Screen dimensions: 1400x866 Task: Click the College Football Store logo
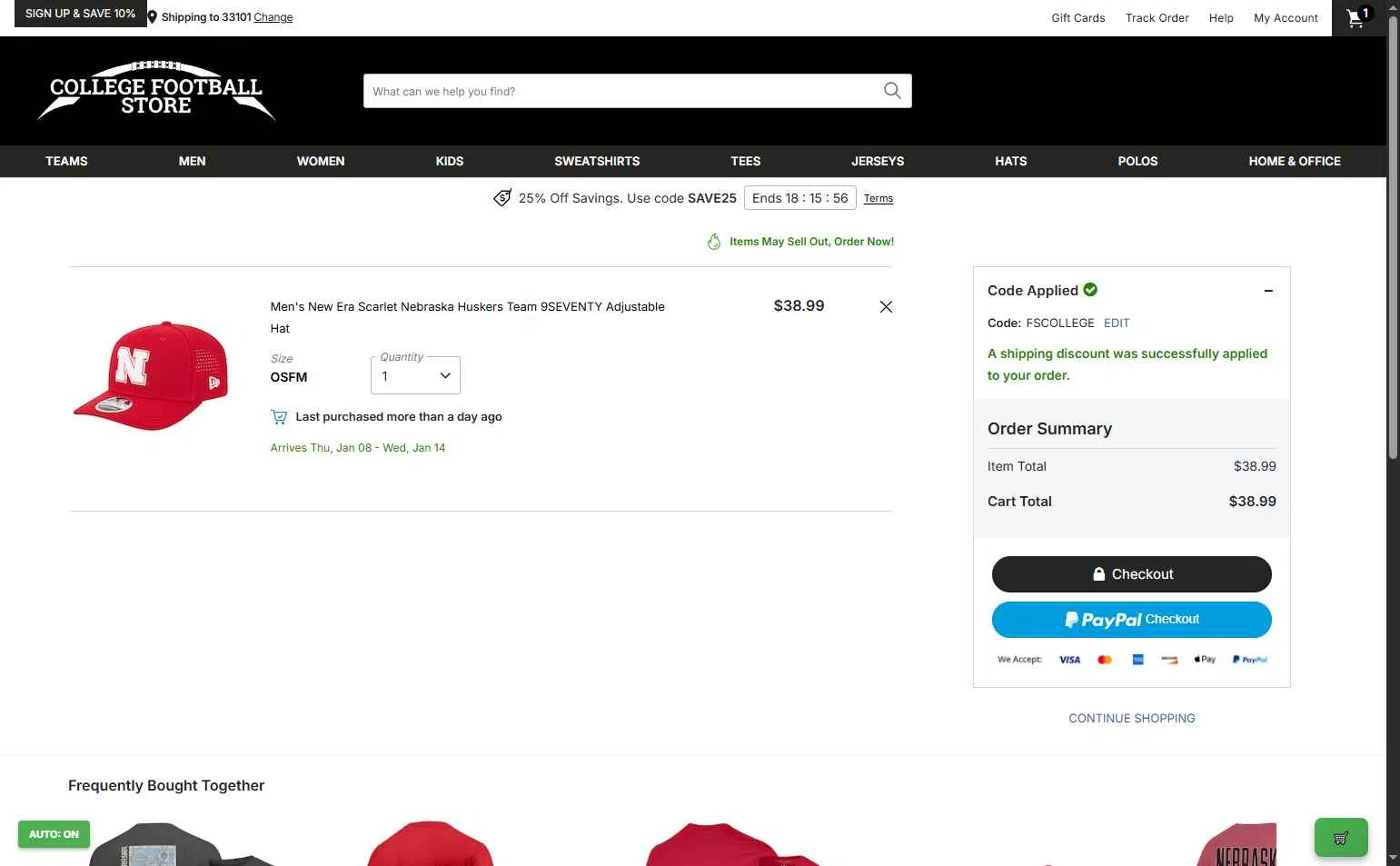click(x=156, y=91)
